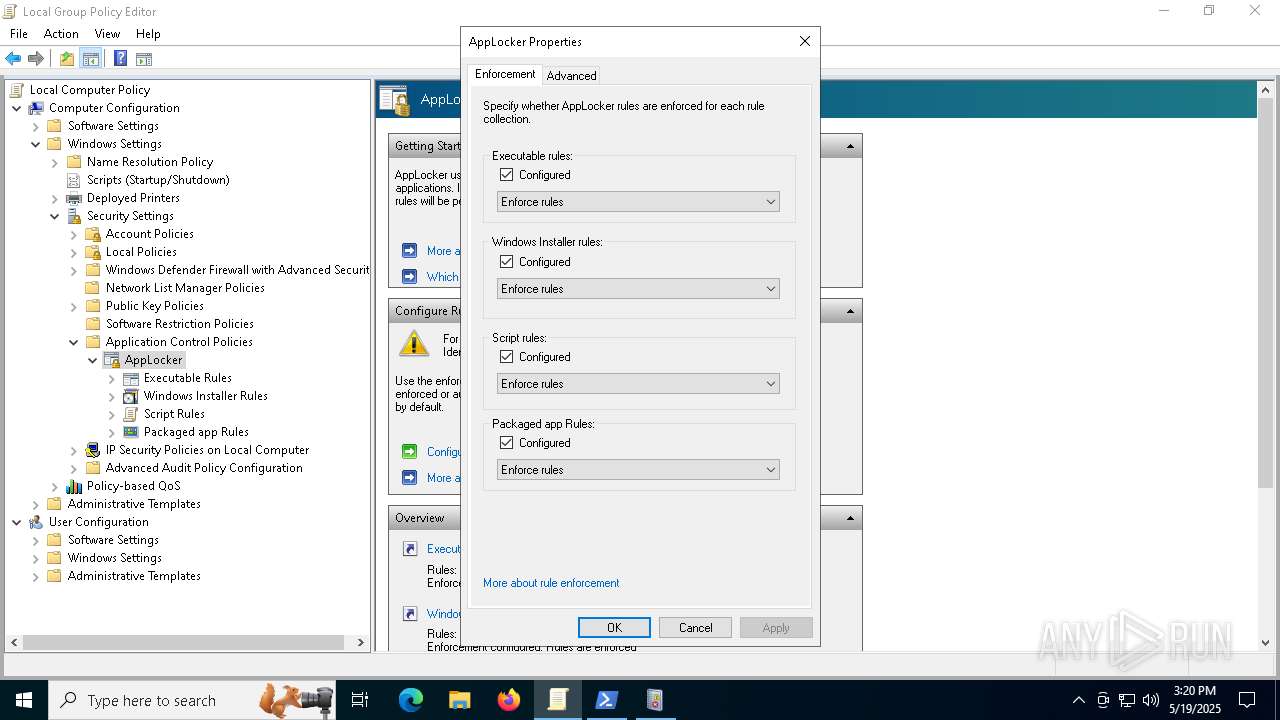
Task: Collapse the Windows Settings node under Computer Configuration
Action: point(36,144)
